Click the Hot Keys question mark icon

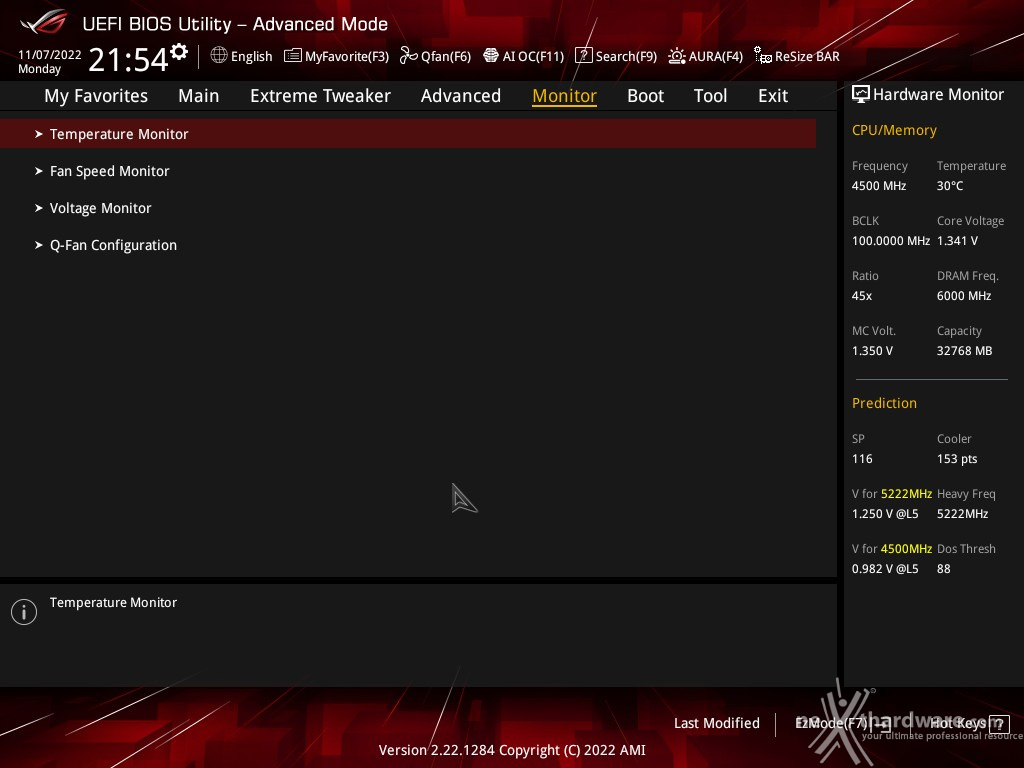click(x=999, y=724)
